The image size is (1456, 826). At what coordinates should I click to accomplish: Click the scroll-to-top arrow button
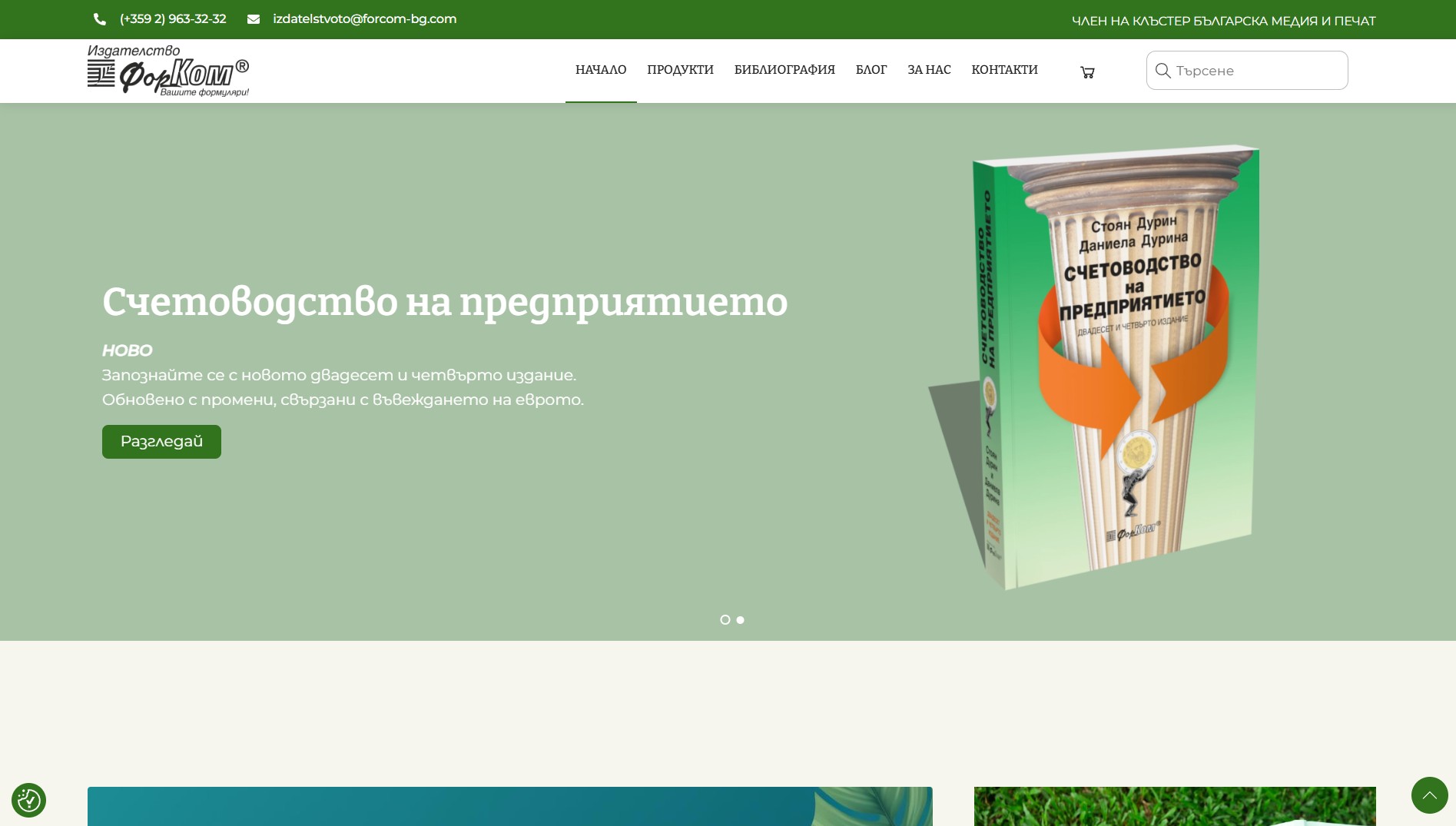click(x=1429, y=794)
